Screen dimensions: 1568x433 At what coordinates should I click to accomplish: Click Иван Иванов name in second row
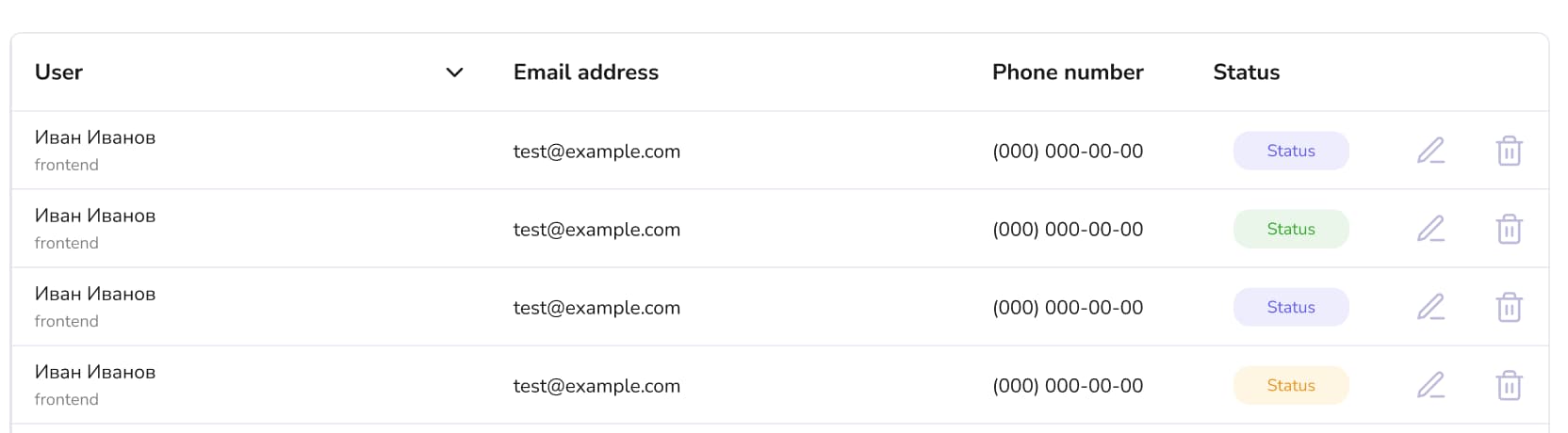[95, 216]
